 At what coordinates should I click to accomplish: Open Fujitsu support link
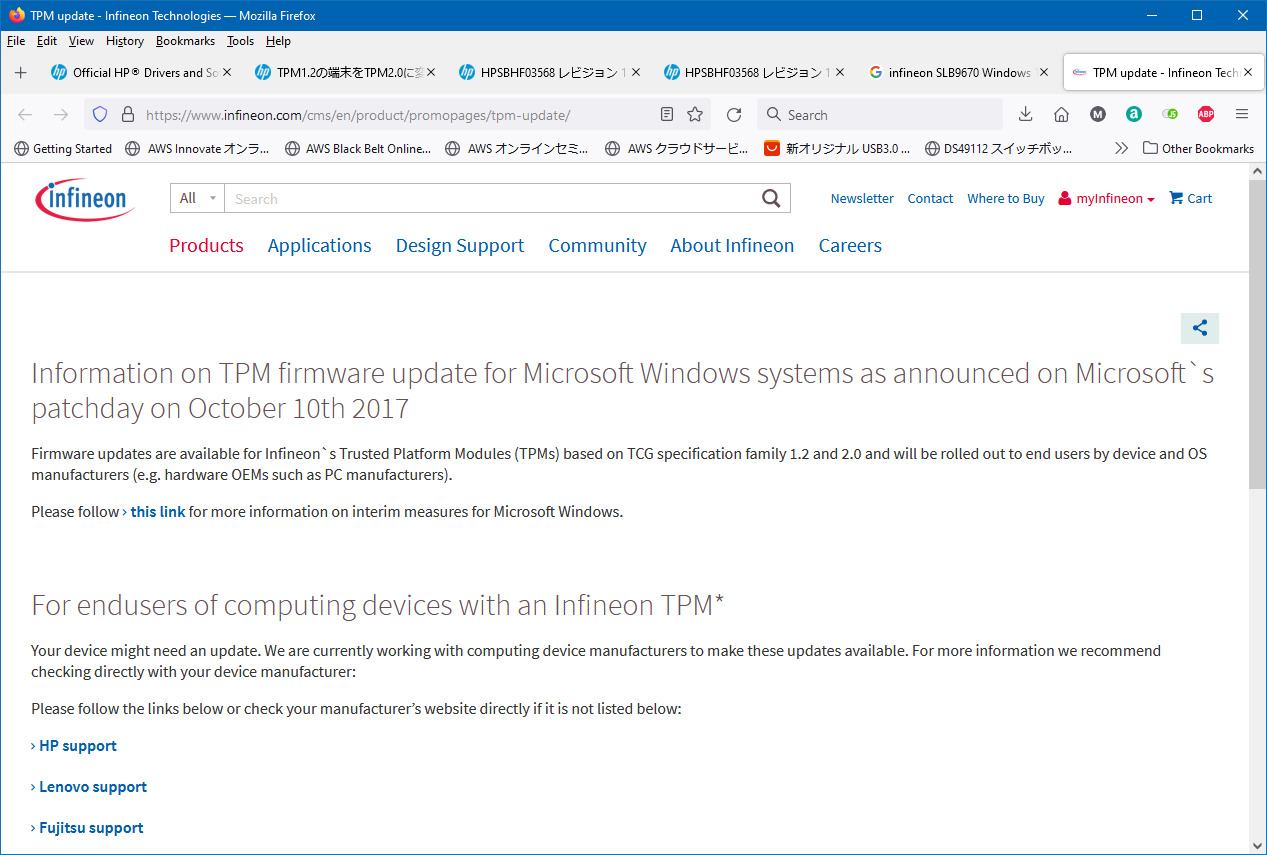tap(91, 828)
